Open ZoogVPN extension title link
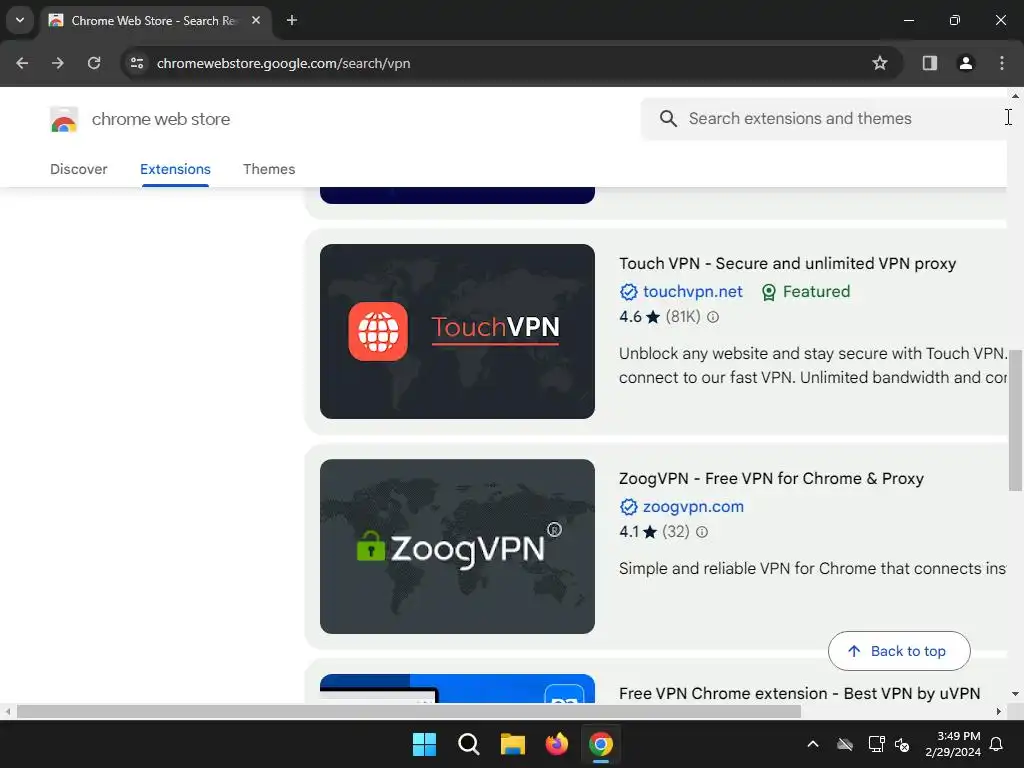Screen dimensions: 1024x768 [x=771, y=478]
